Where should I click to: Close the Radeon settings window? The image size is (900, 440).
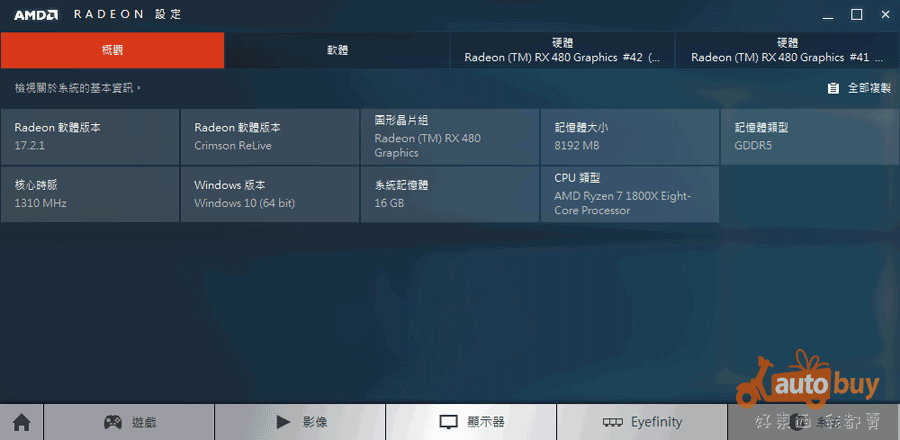pyautogui.click(x=885, y=15)
